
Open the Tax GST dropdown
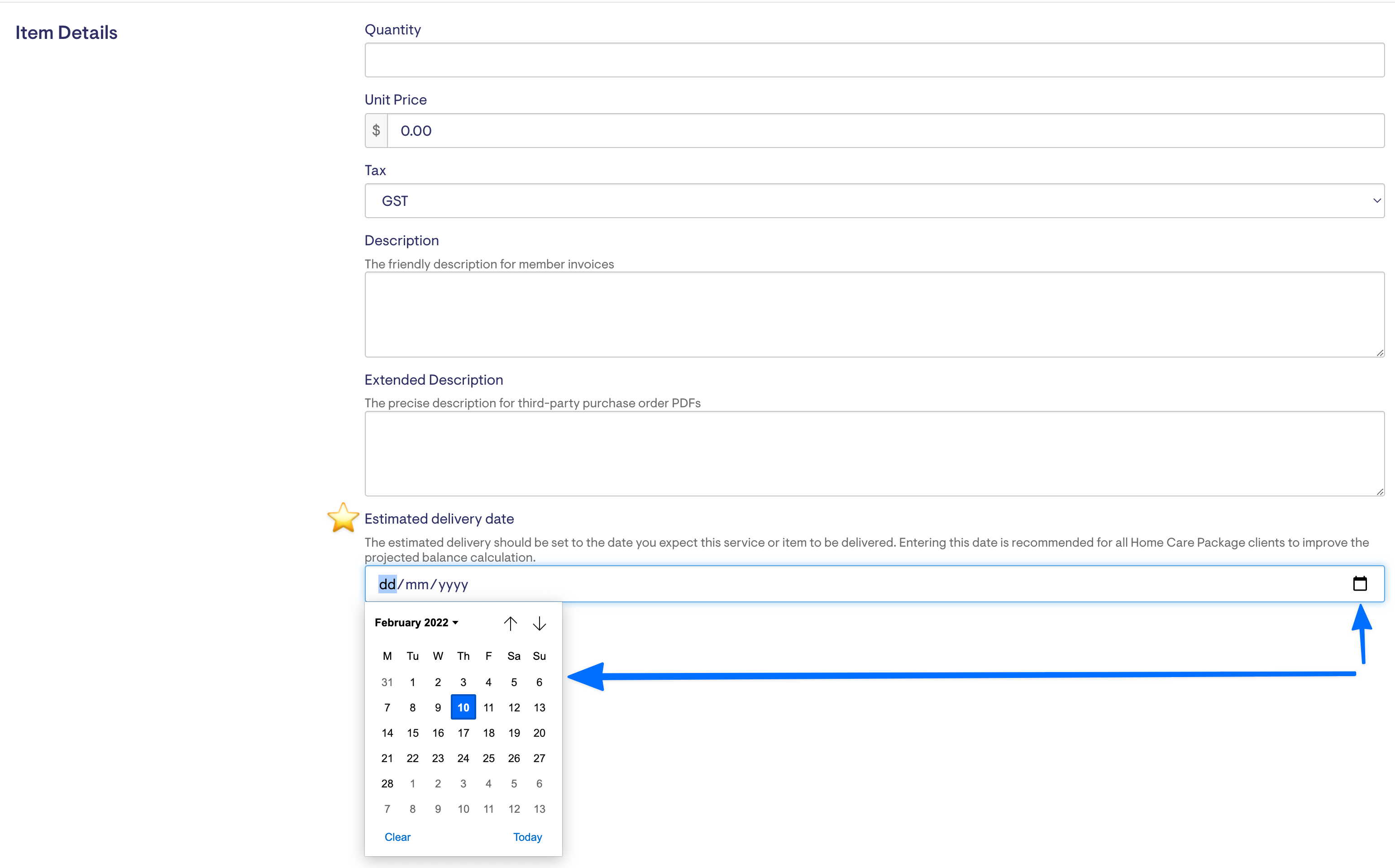[874, 201]
